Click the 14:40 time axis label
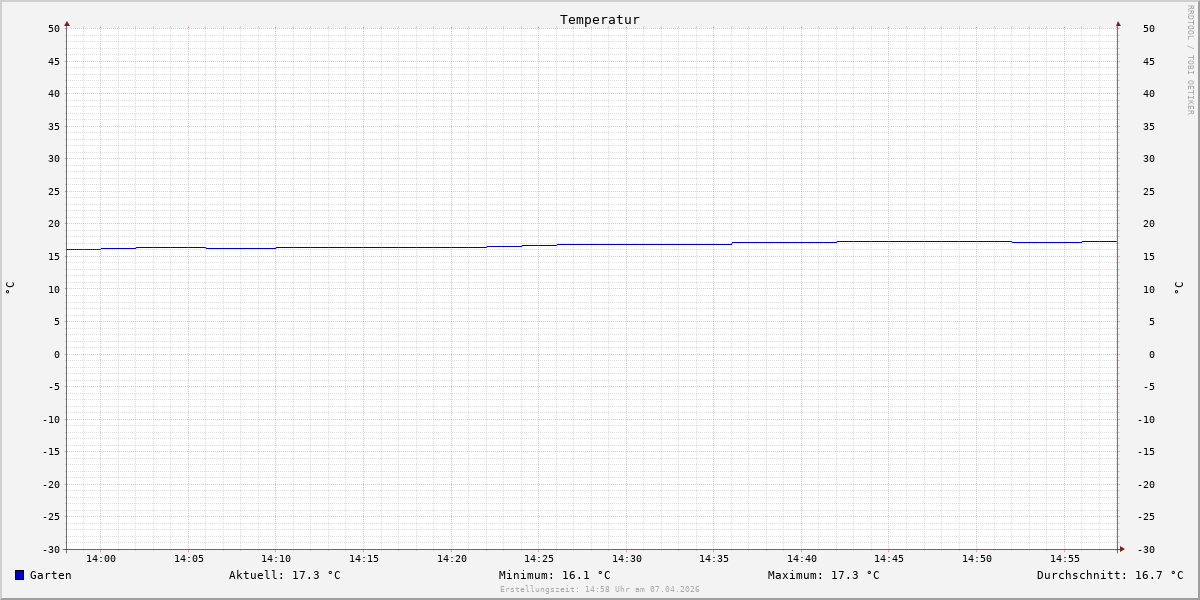1200x600 pixels. click(x=802, y=558)
